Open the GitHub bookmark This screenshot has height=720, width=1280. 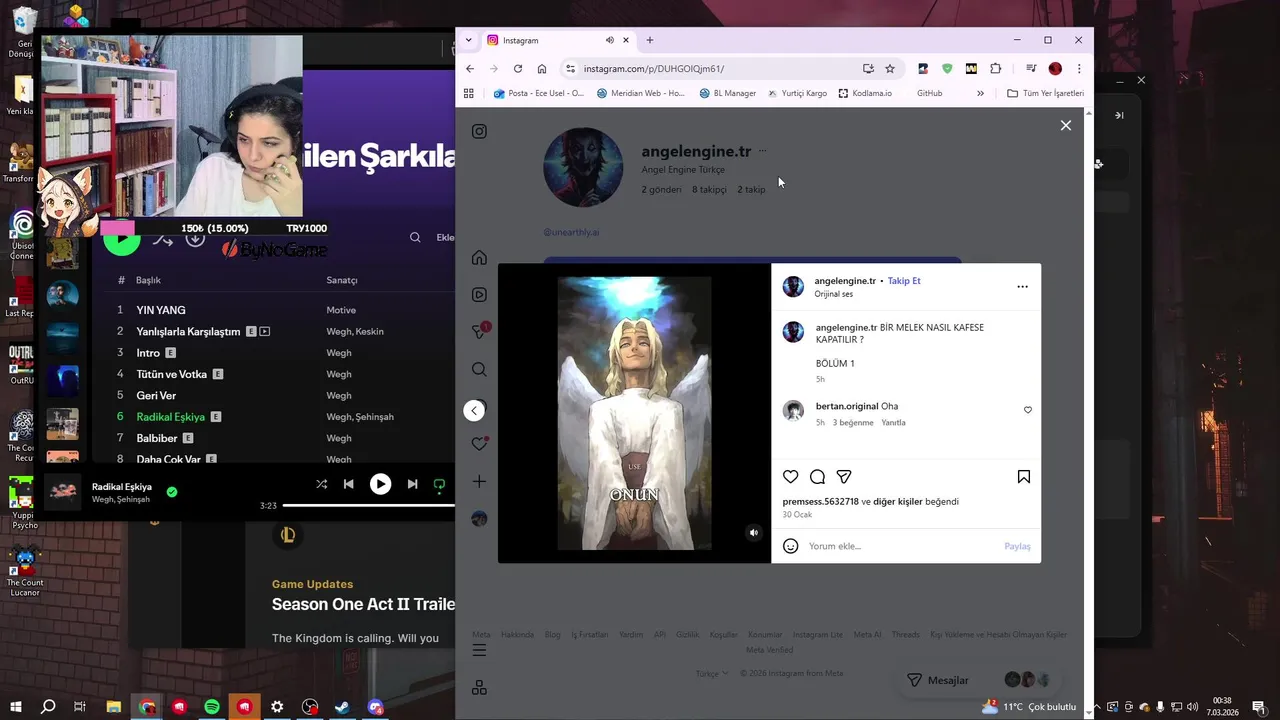[x=929, y=93]
